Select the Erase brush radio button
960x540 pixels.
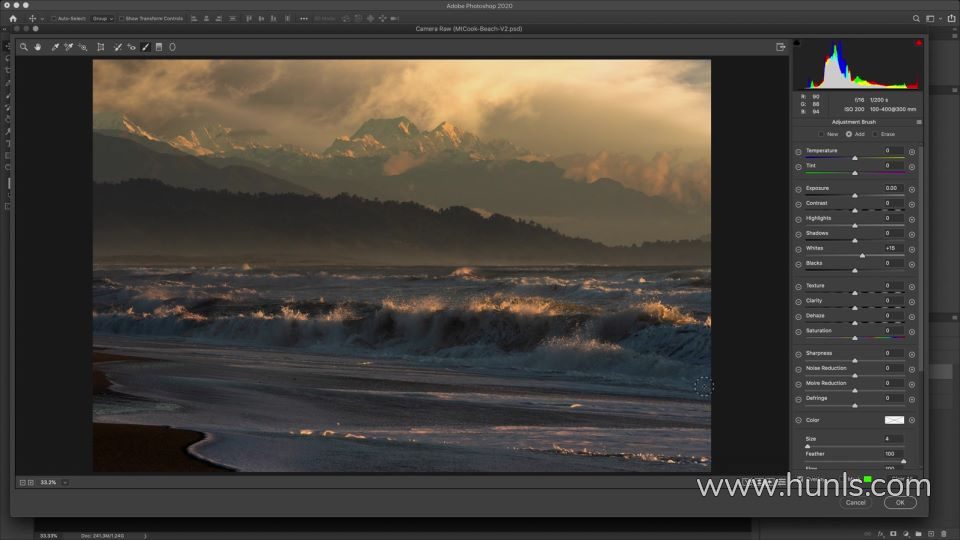pyautogui.click(x=875, y=134)
